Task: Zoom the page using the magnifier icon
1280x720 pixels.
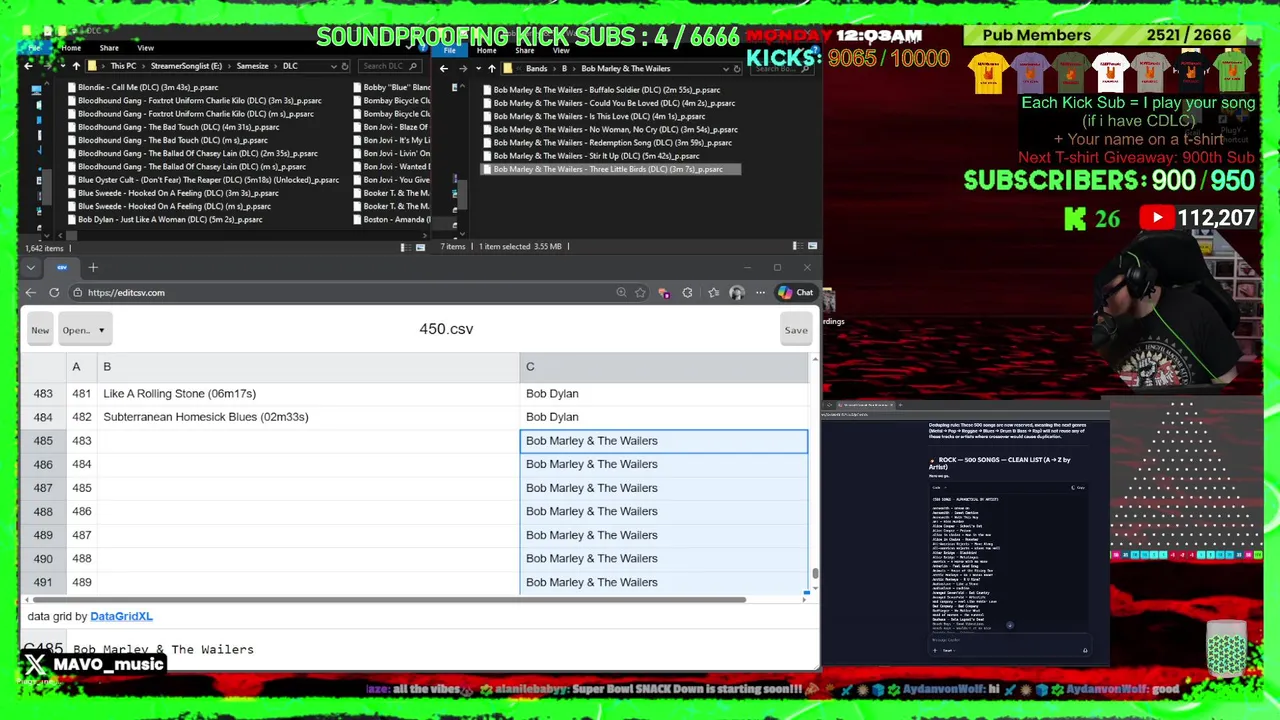Action: 621,293
